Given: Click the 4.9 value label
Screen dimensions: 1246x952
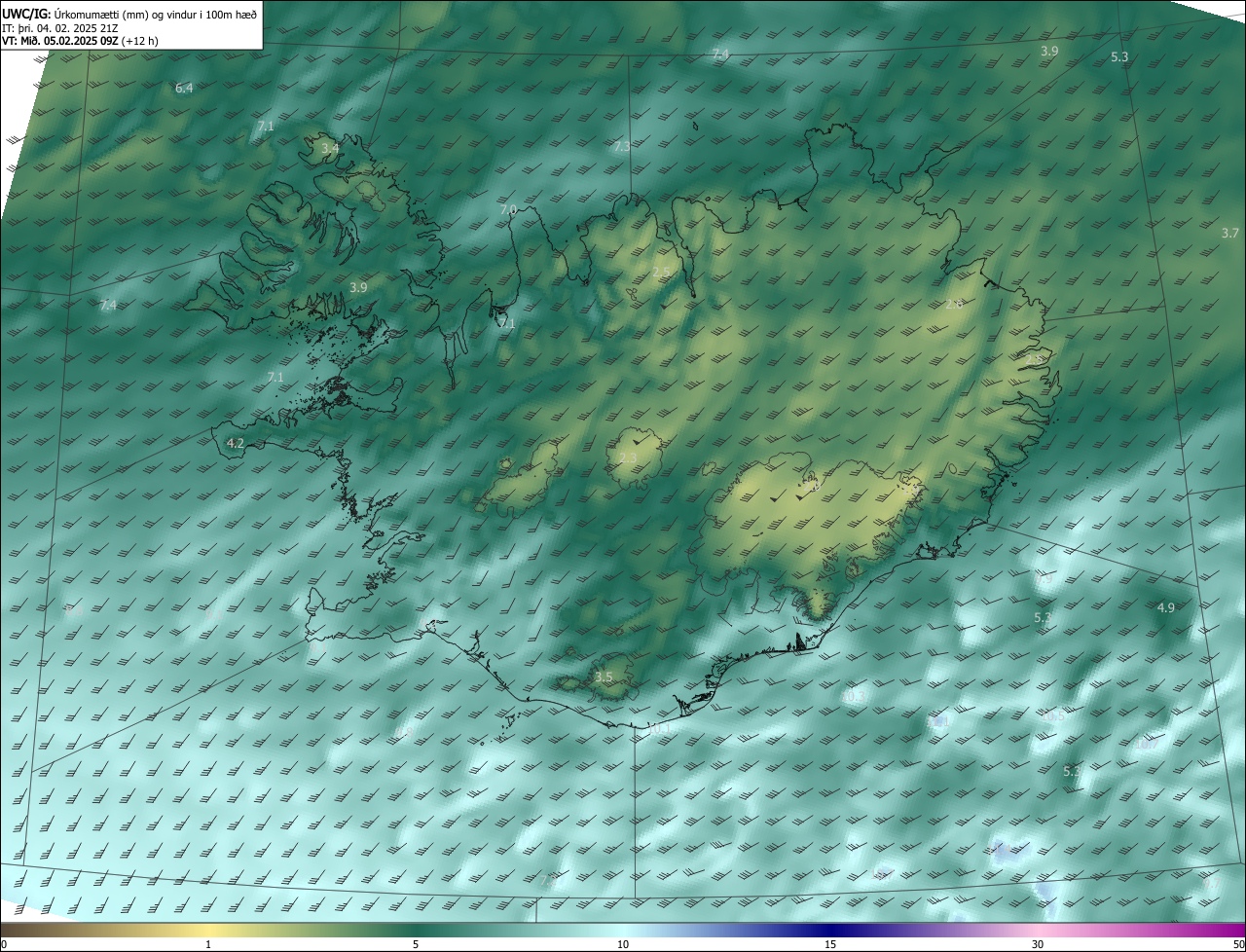Looking at the screenshot, I should (x=1165, y=608).
